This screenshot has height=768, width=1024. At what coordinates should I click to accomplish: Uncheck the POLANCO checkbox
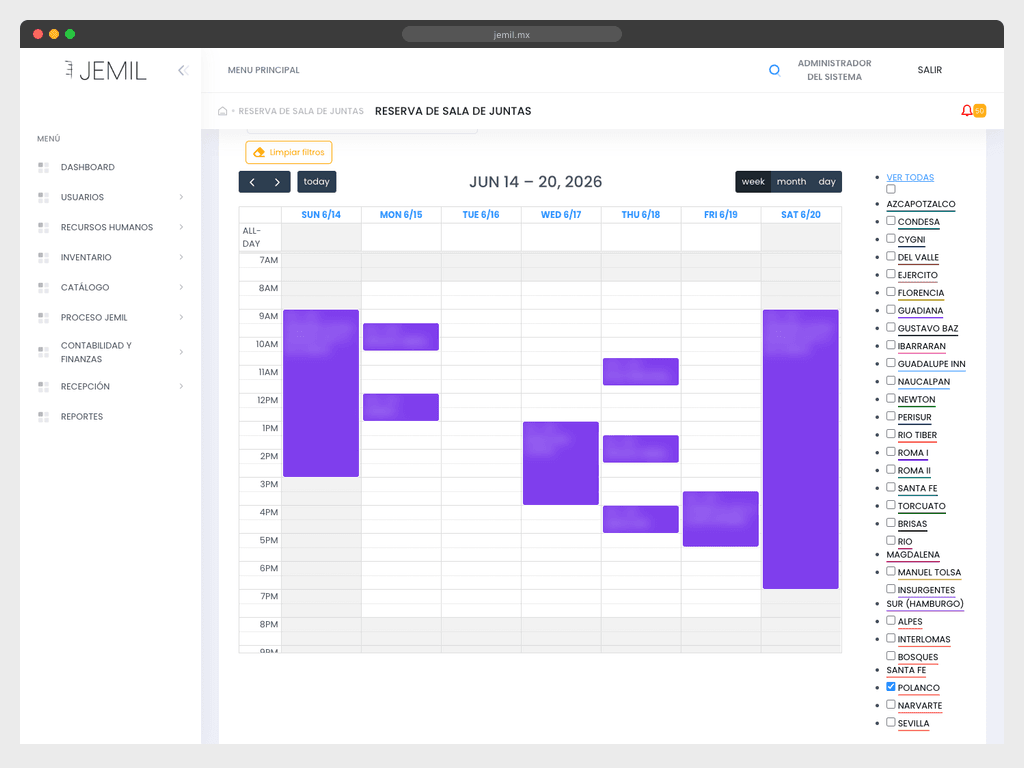click(891, 687)
